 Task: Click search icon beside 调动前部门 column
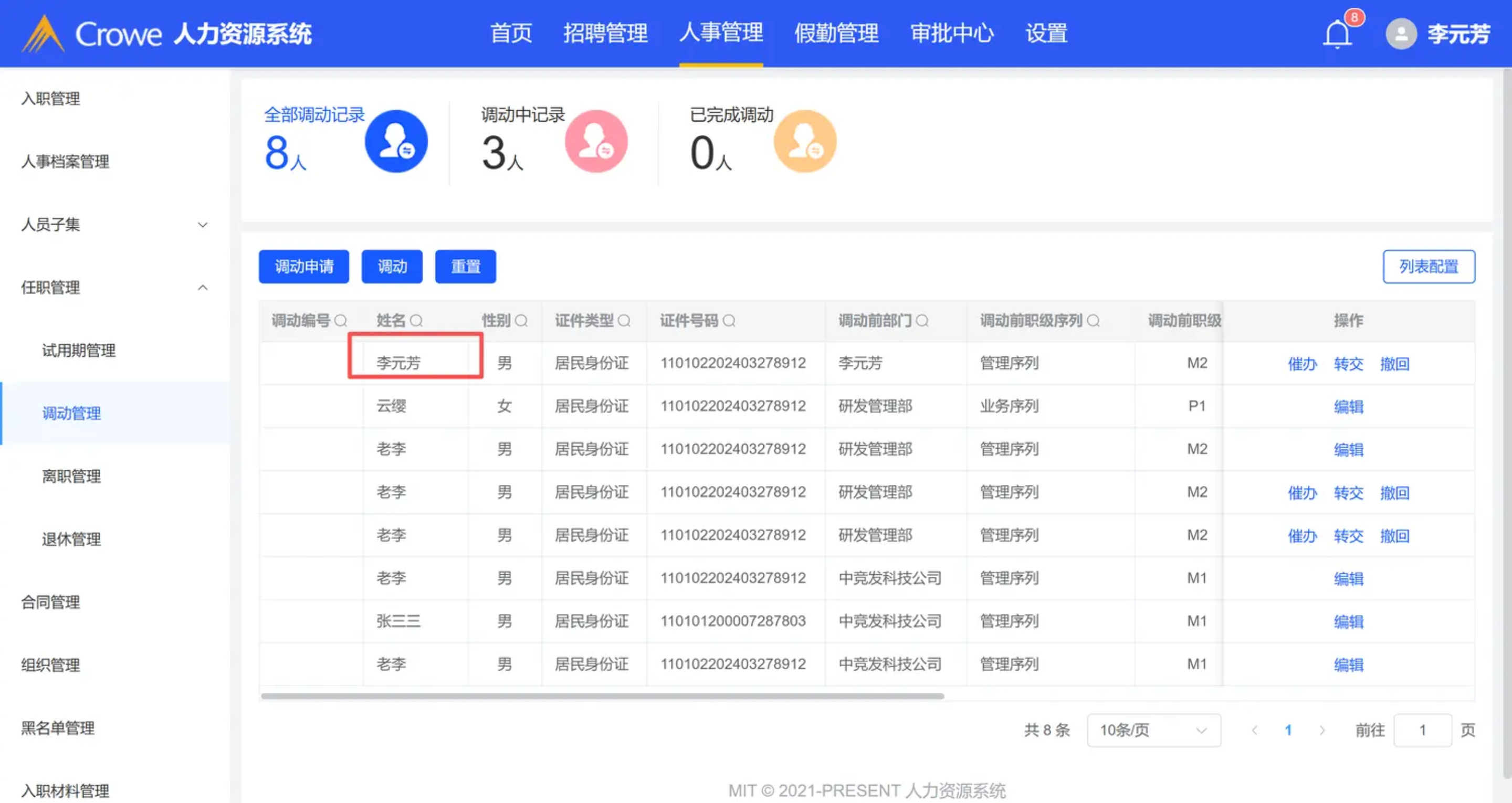tap(922, 321)
